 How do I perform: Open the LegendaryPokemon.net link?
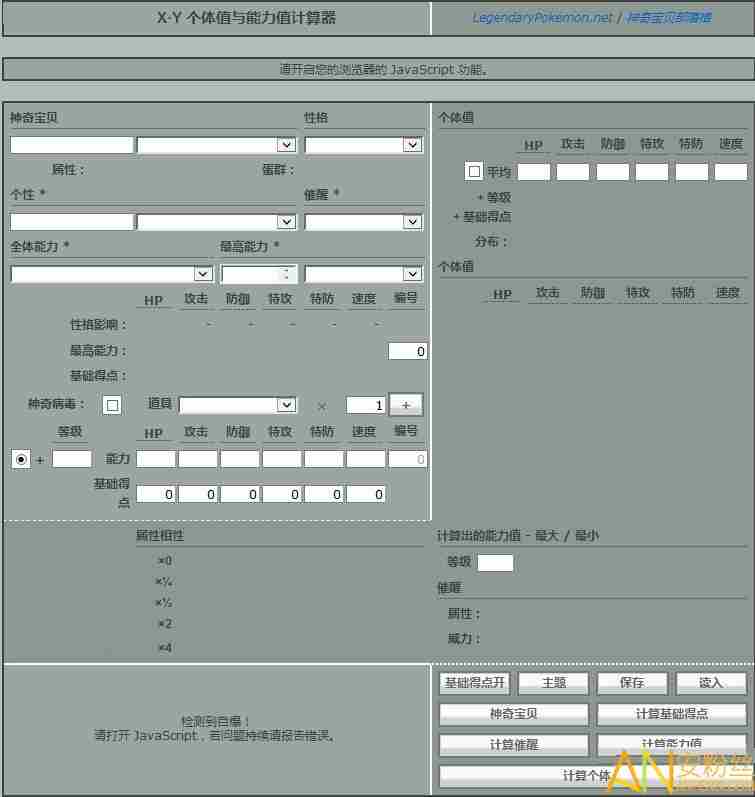coord(542,18)
